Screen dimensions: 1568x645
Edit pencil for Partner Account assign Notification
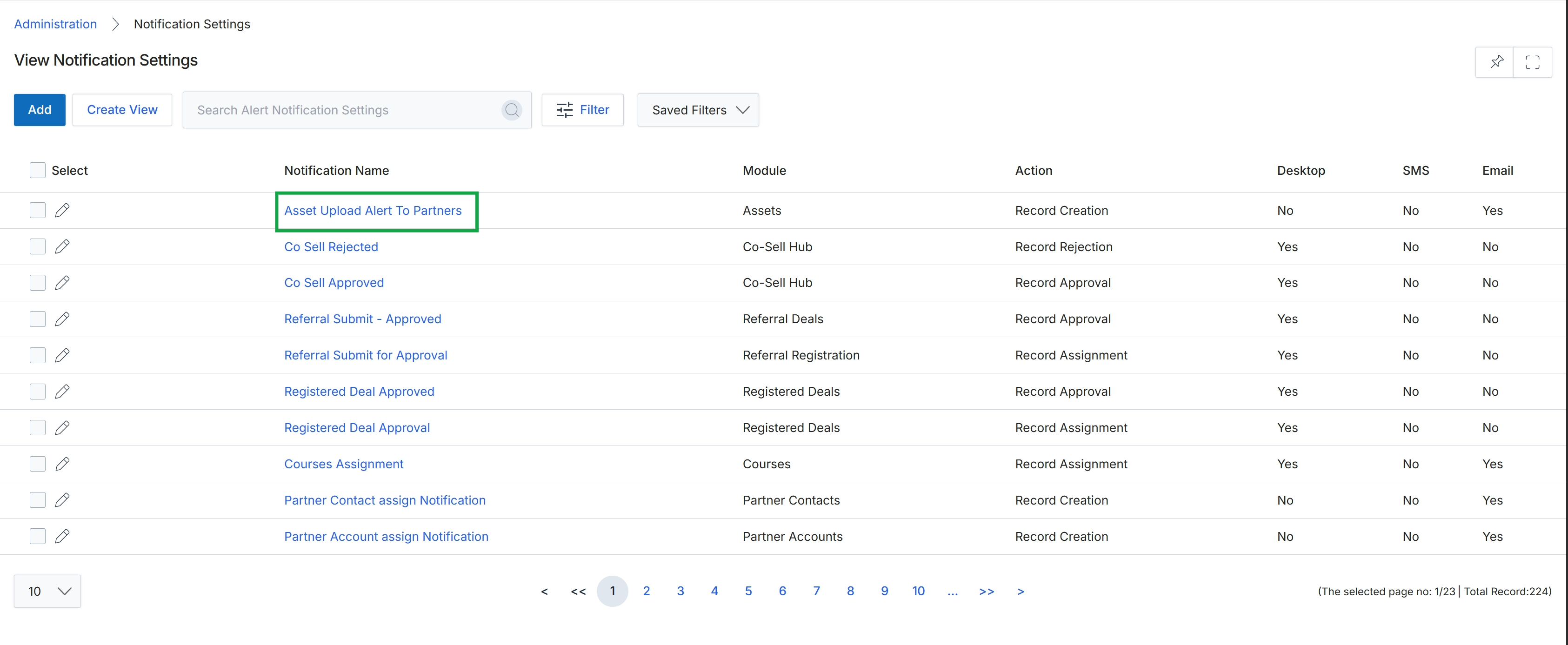tap(62, 536)
